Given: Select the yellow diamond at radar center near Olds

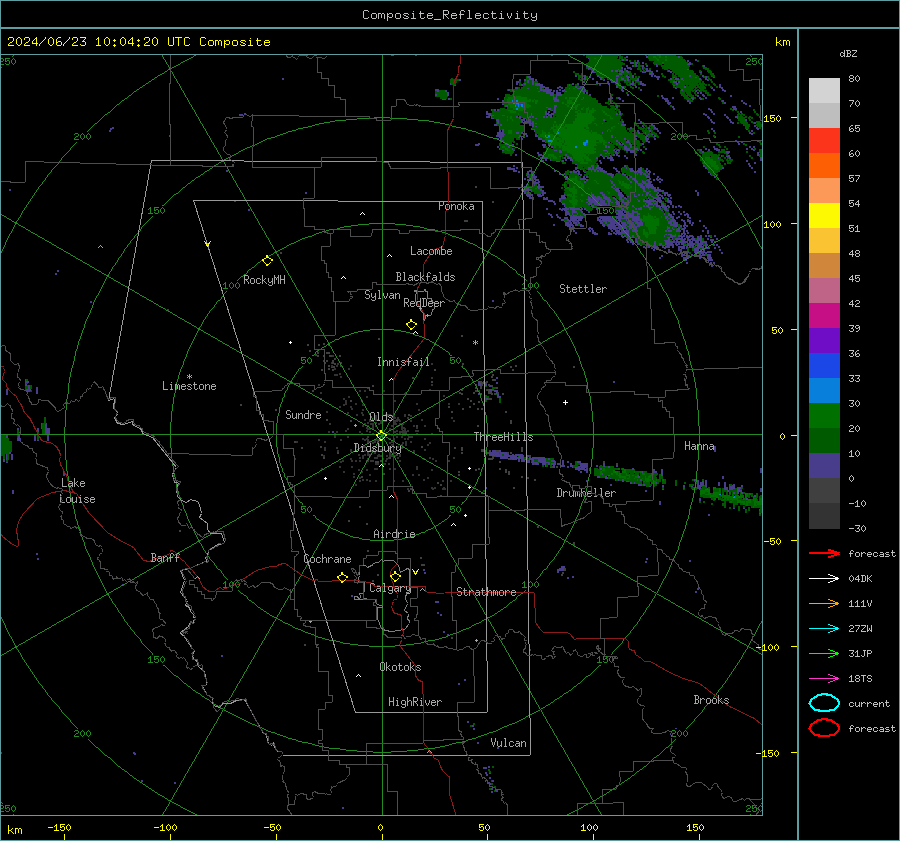Looking at the screenshot, I should coord(381,436).
